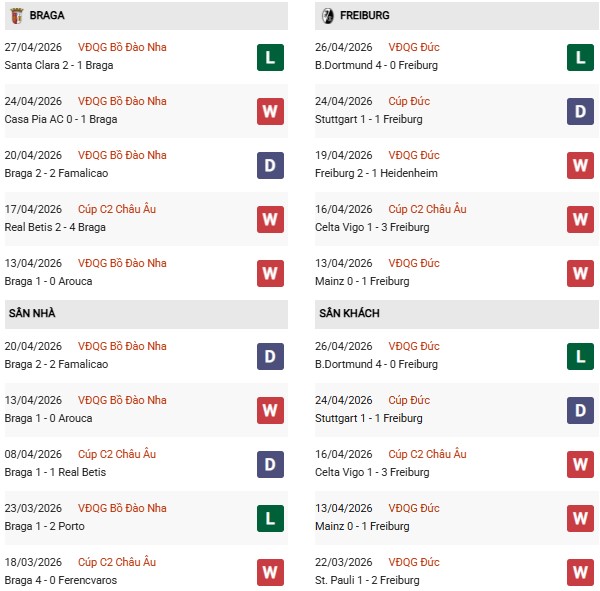
Task: Click the green L badge for Santa Clara match
Action: [270, 57]
